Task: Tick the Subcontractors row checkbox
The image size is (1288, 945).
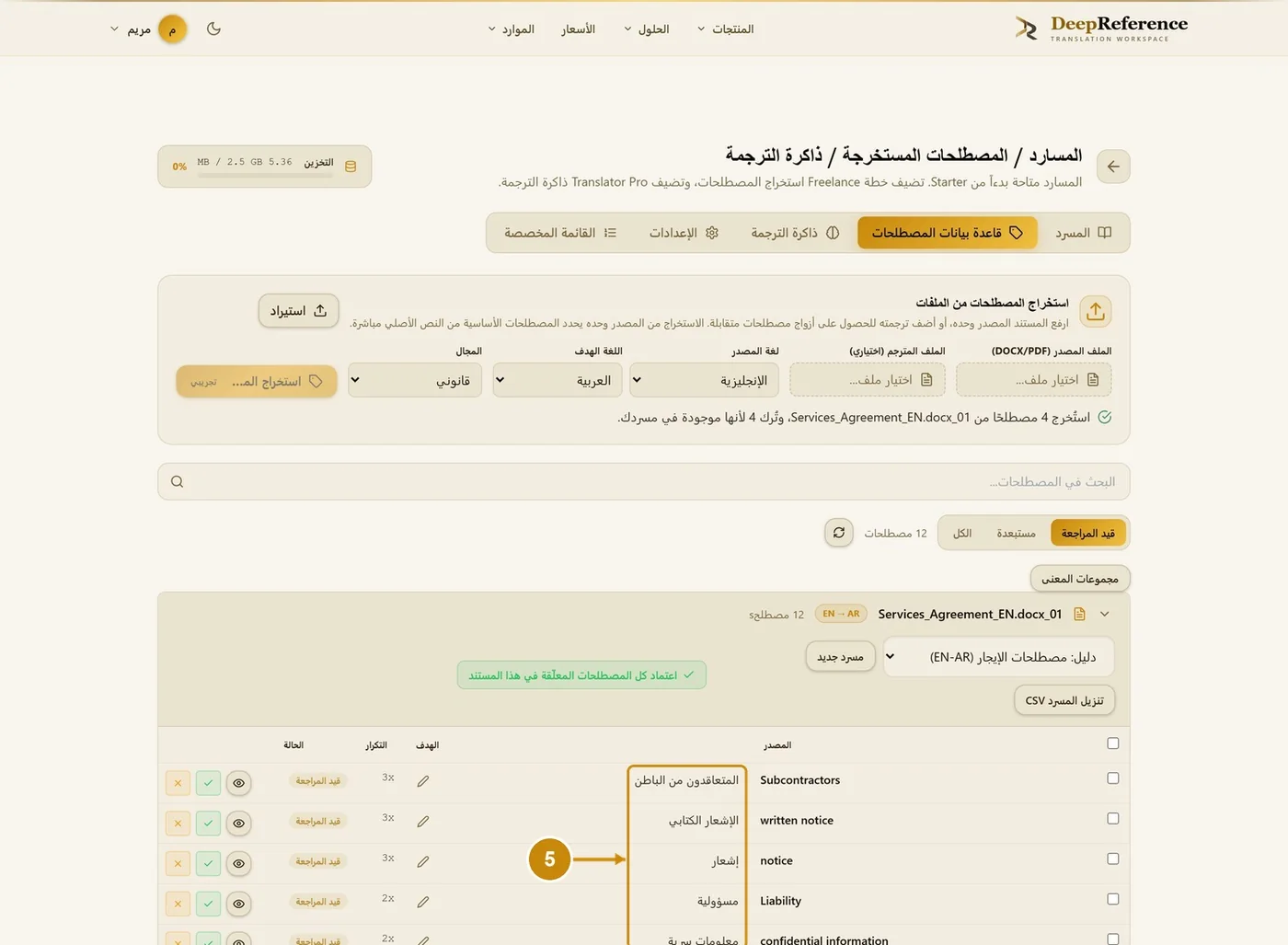Action: coord(1113,778)
